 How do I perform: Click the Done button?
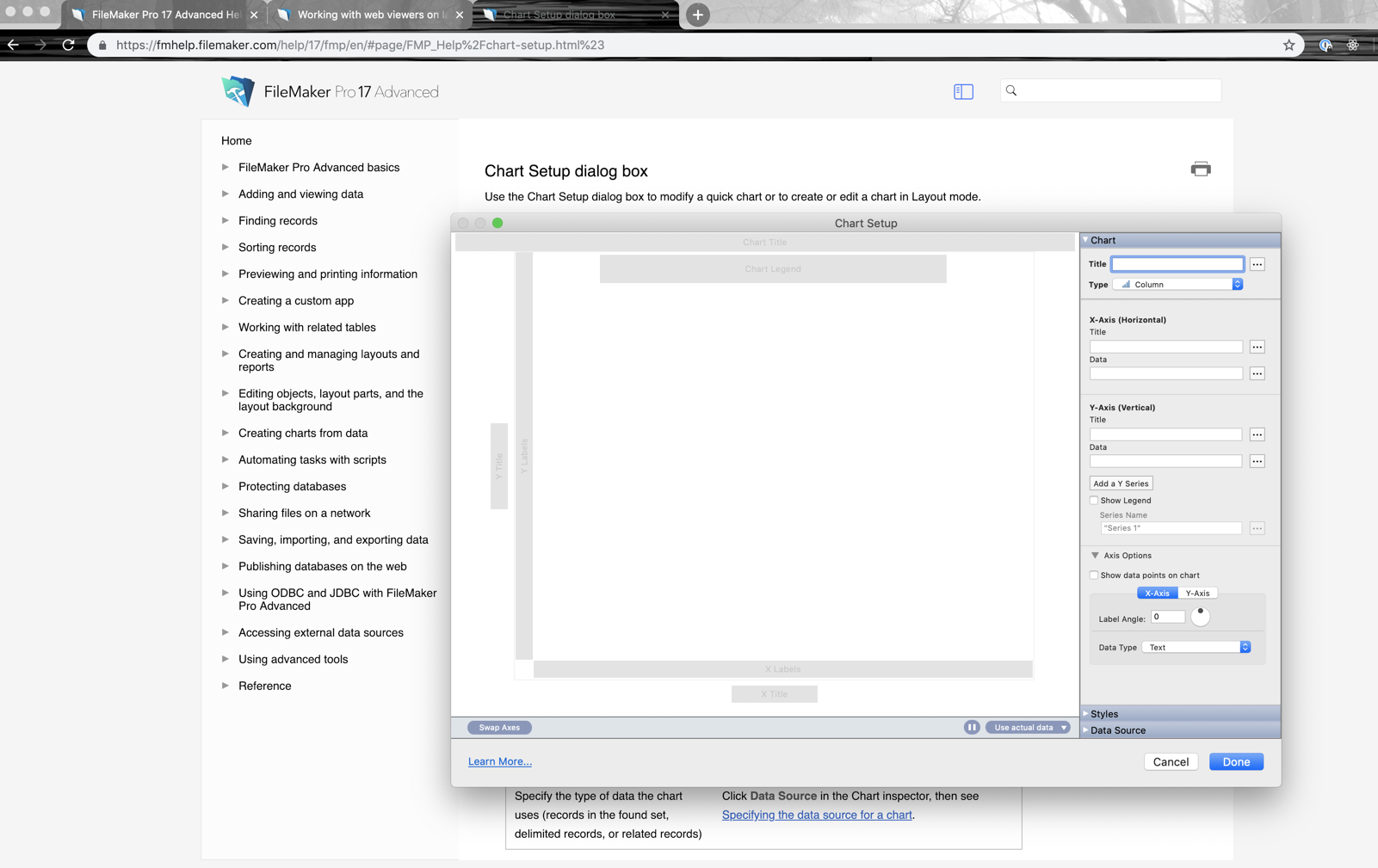tap(1236, 761)
